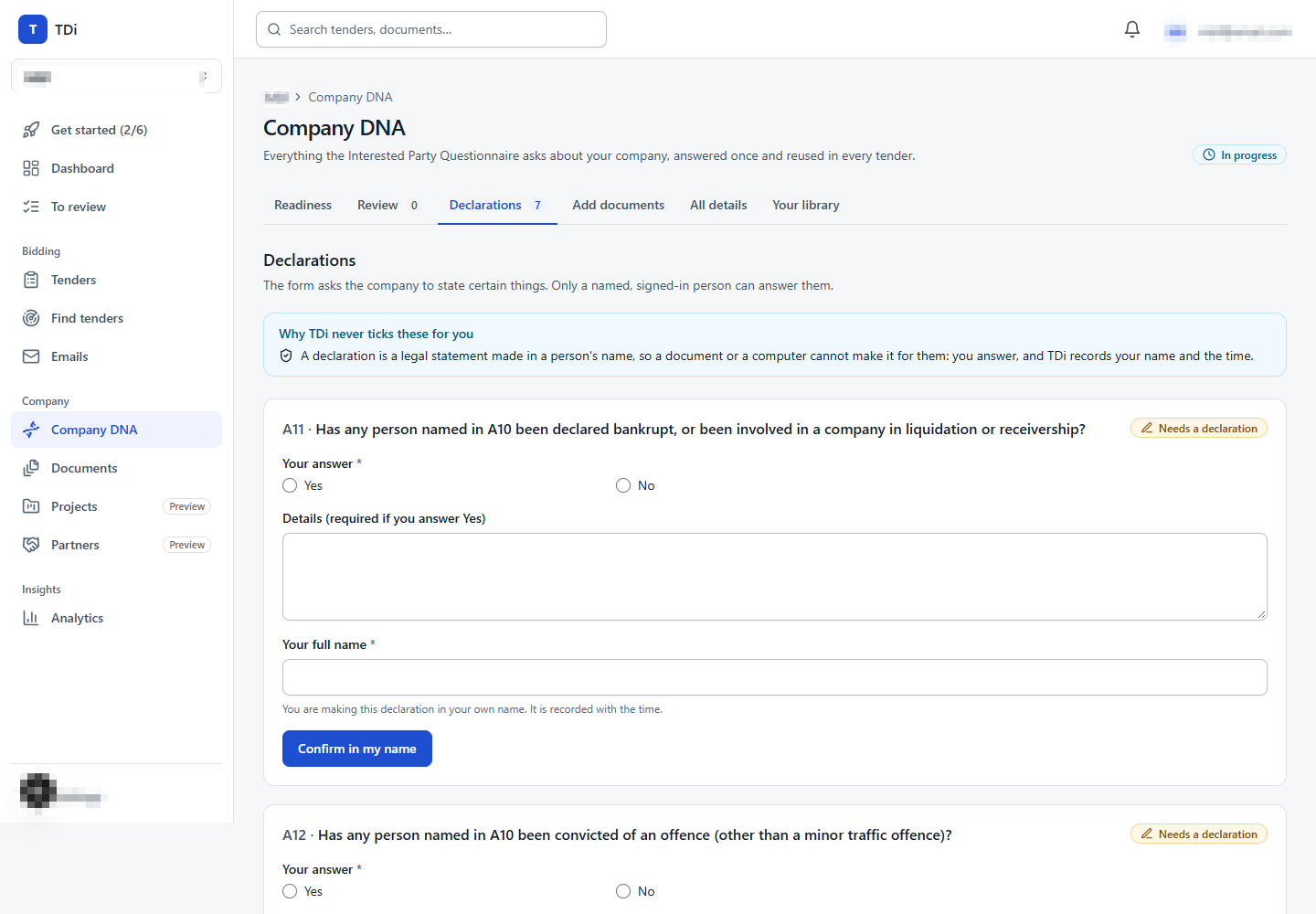Expand the workspace switcher dropdown
The width and height of the screenshot is (1316, 914).
tap(116, 77)
